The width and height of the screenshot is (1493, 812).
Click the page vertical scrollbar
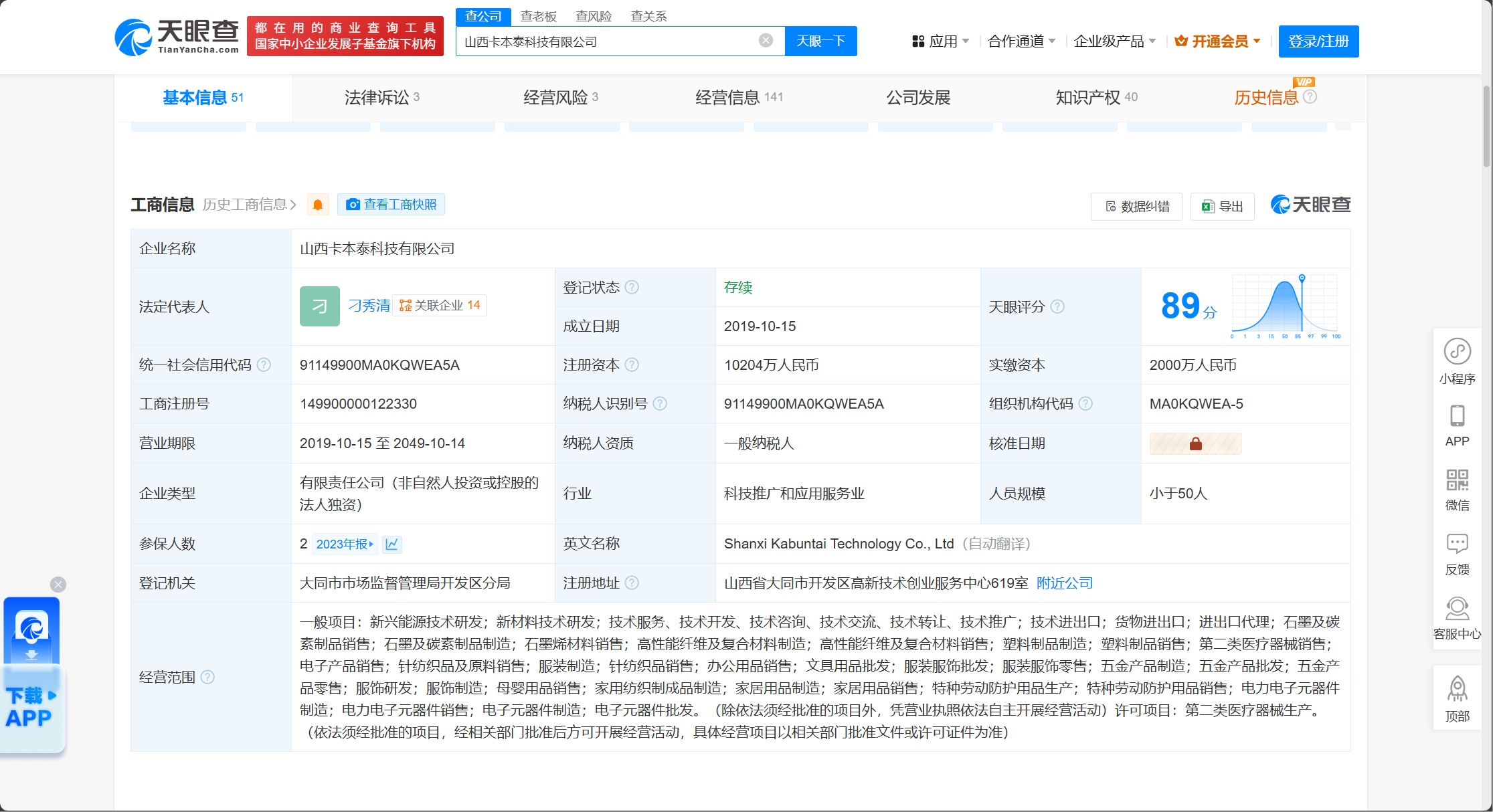(1487, 127)
